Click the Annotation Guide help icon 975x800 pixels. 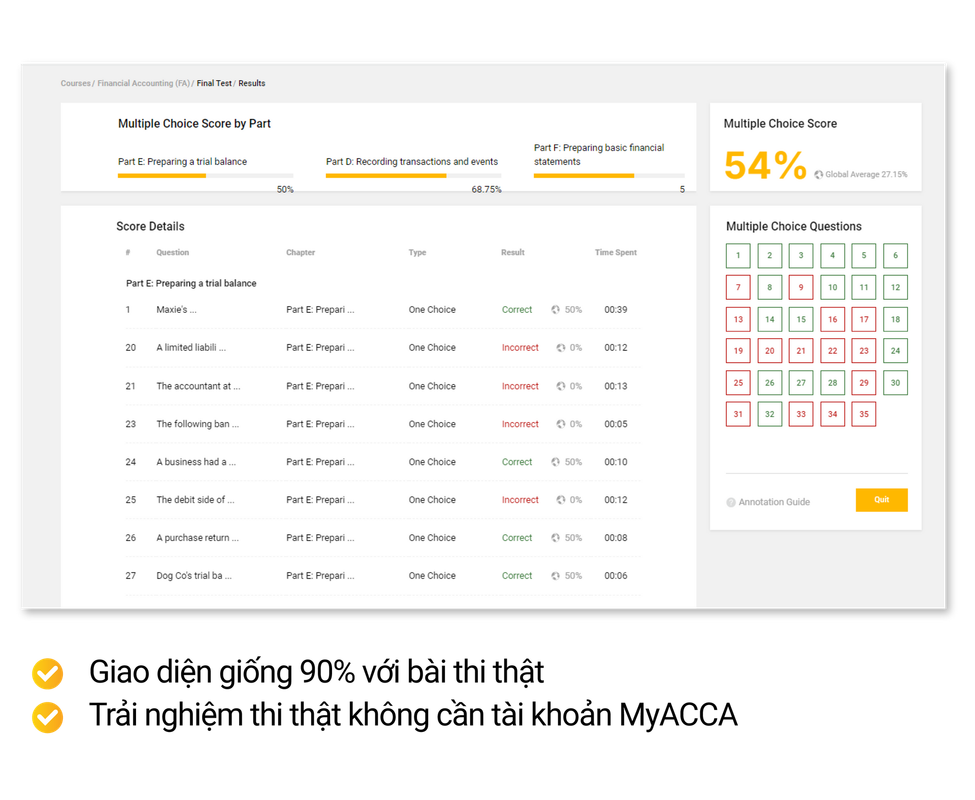point(731,502)
